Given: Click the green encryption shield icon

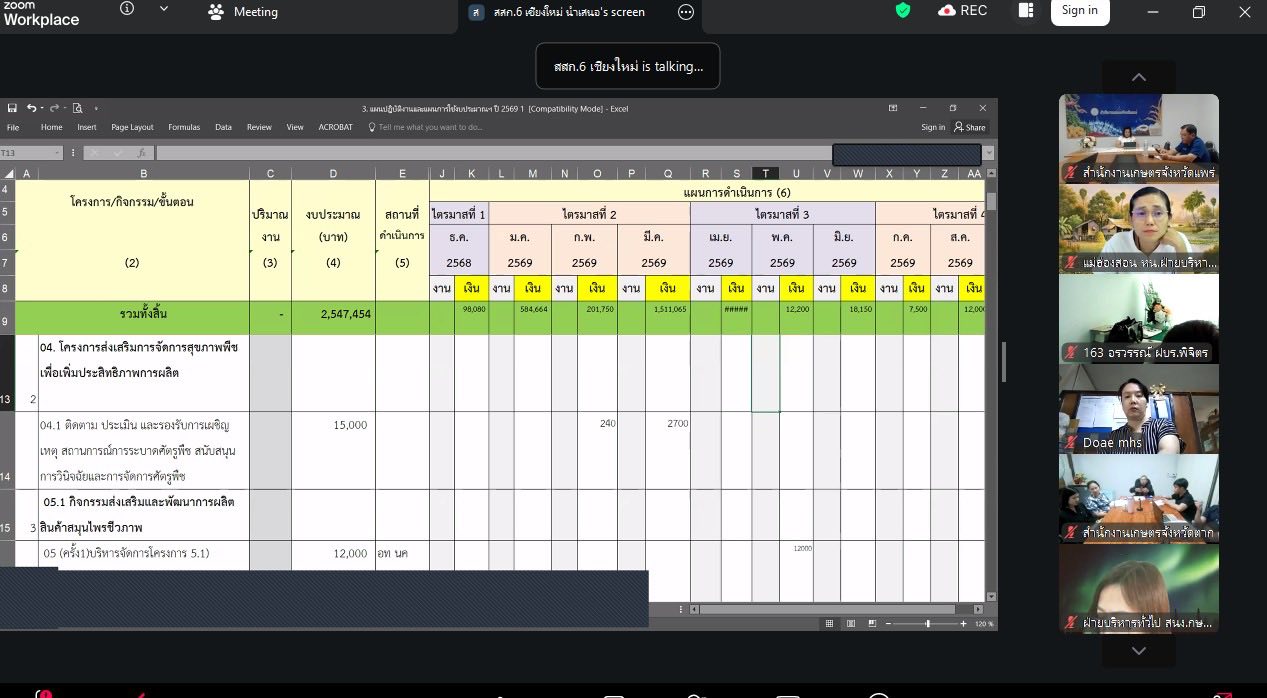Looking at the screenshot, I should point(903,11).
